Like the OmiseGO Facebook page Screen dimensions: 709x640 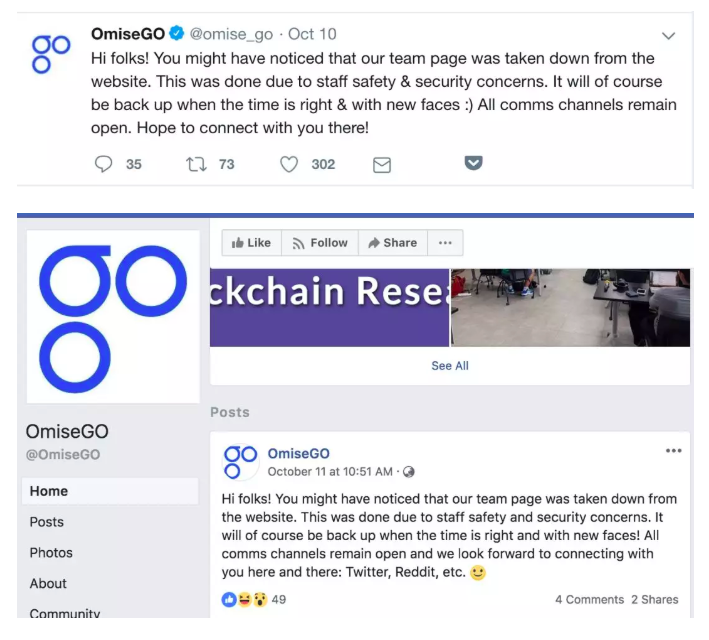251,243
